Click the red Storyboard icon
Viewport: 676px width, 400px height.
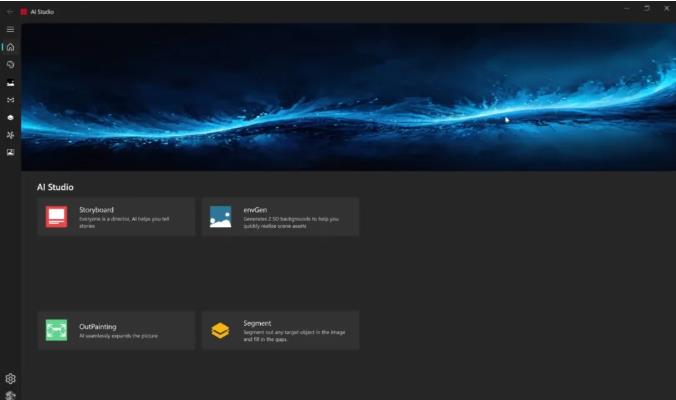click(x=56, y=216)
